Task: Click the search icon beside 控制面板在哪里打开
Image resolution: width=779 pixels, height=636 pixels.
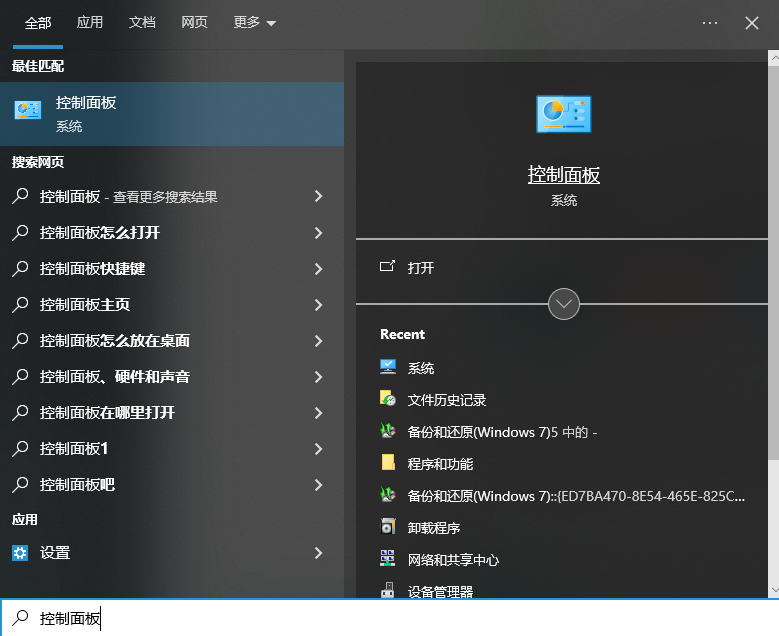Action: point(20,412)
